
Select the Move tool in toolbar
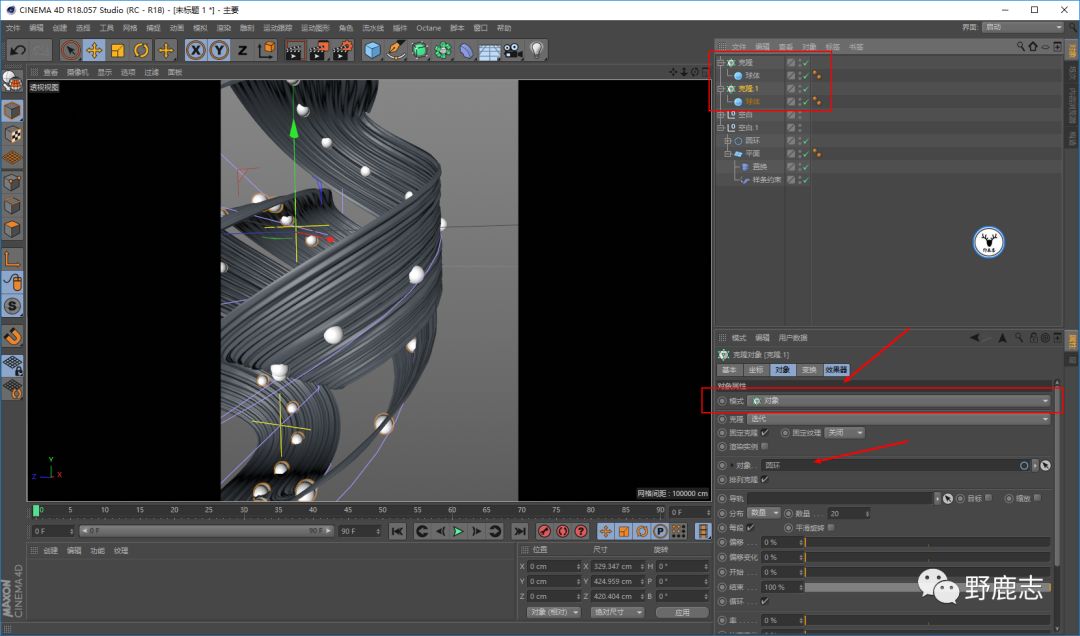pyautogui.click(x=94, y=50)
